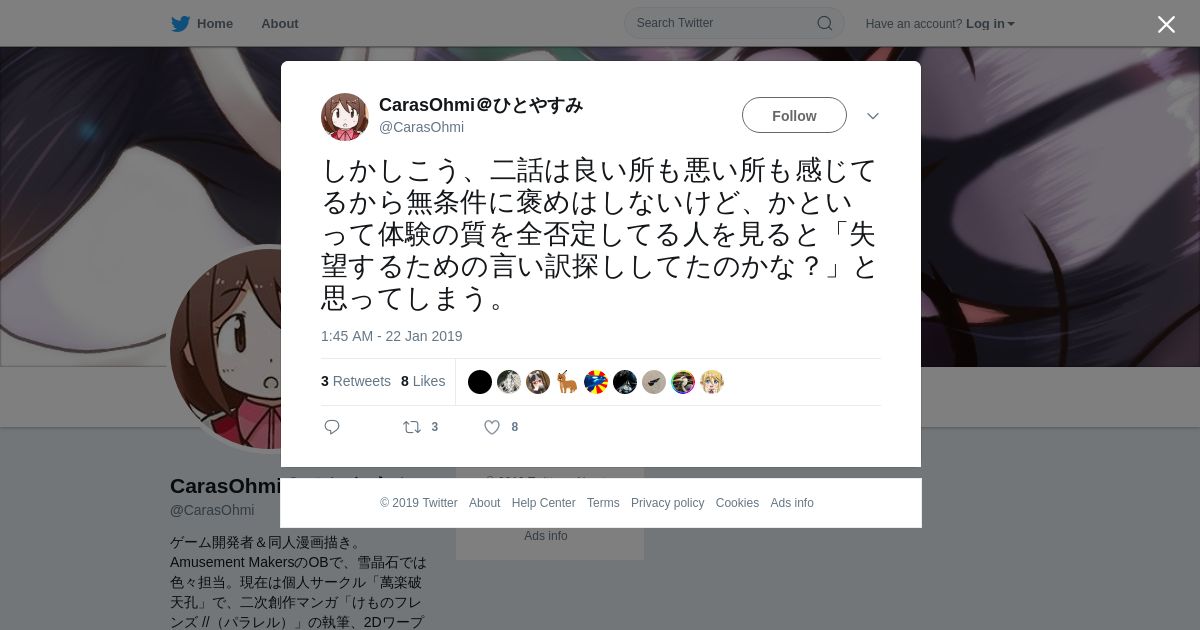Open the 3 Retweets list

tap(356, 381)
